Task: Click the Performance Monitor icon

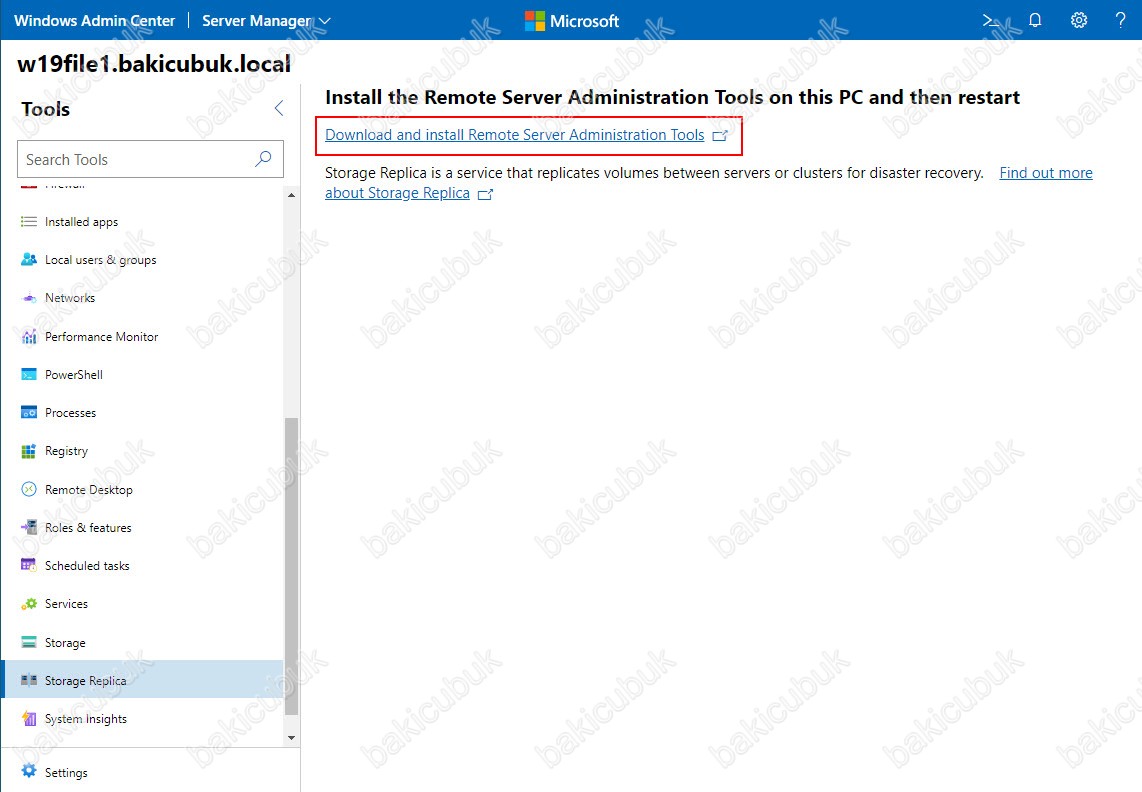Action: [28, 337]
